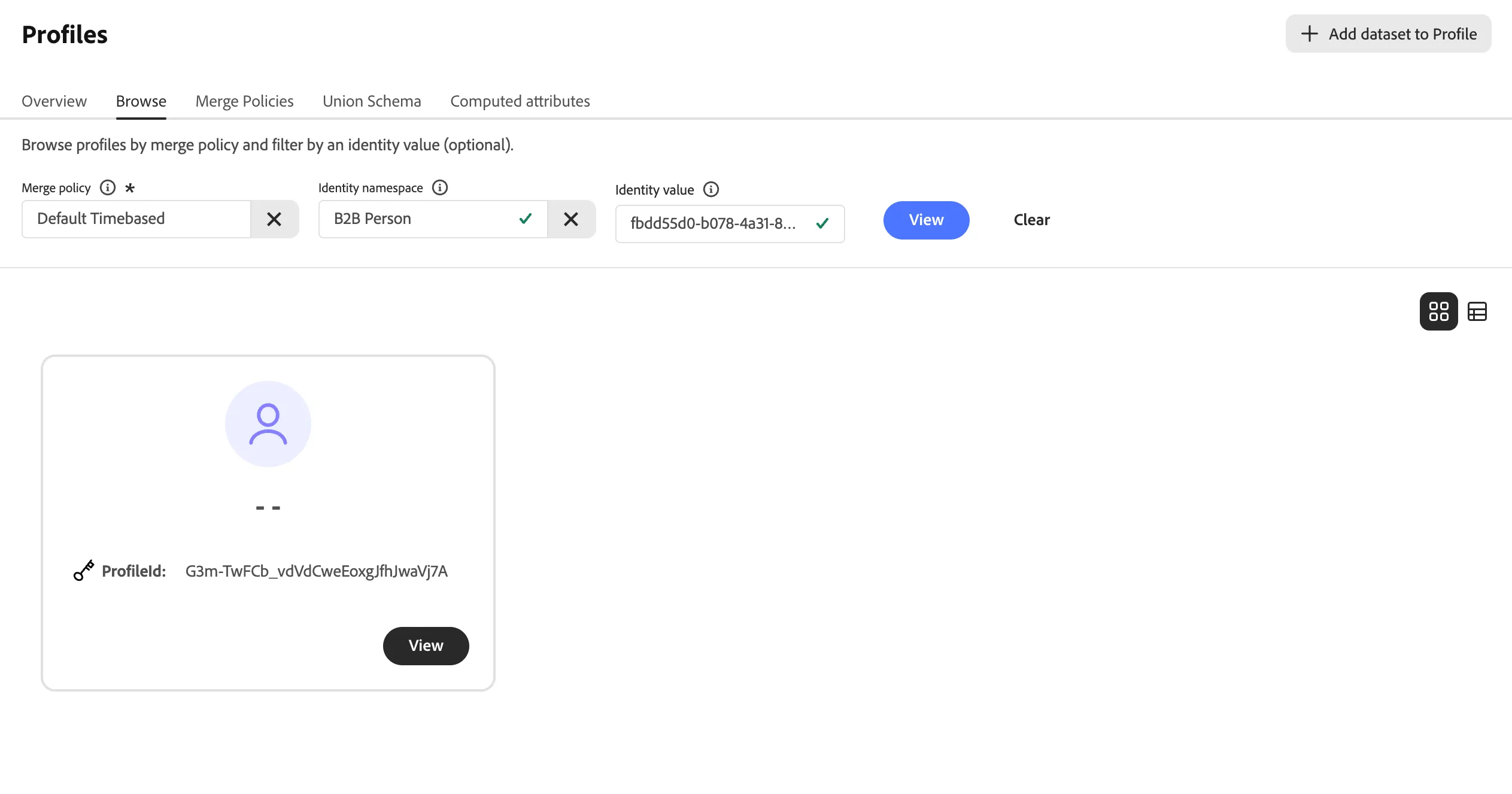The width and height of the screenshot is (1512, 794).
Task: Open the Identity namespace combo box
Action: click(433, 219)
